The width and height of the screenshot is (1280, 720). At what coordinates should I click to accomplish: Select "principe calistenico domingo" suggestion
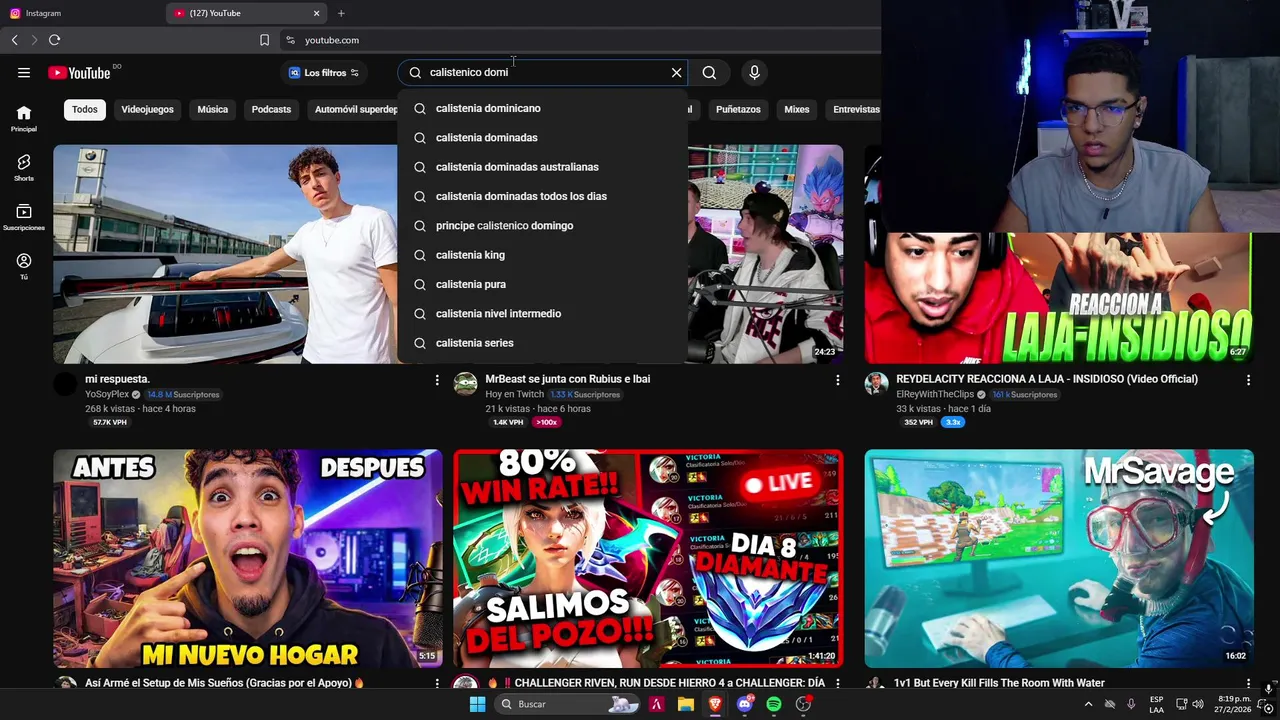point(543,225)
